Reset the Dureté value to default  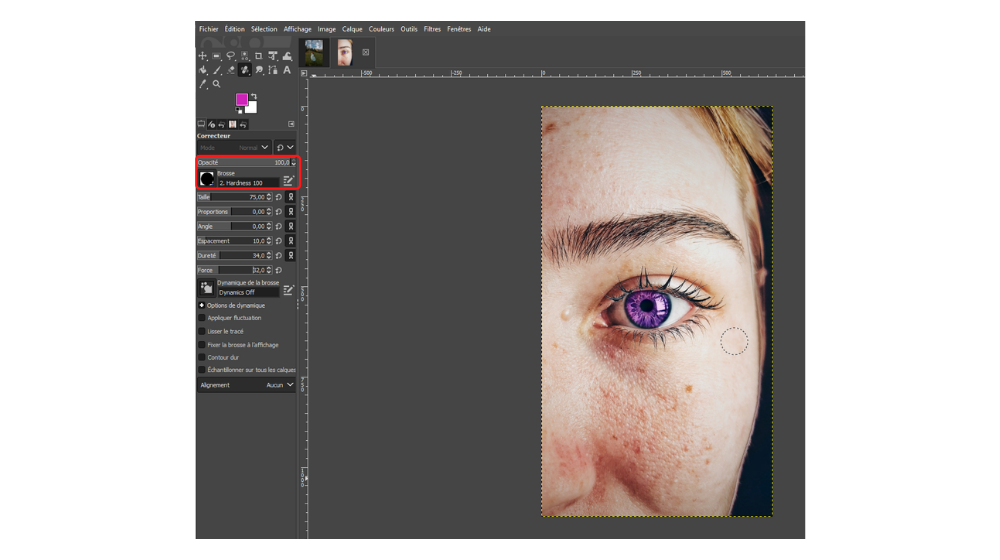click(x=279, y=255)
